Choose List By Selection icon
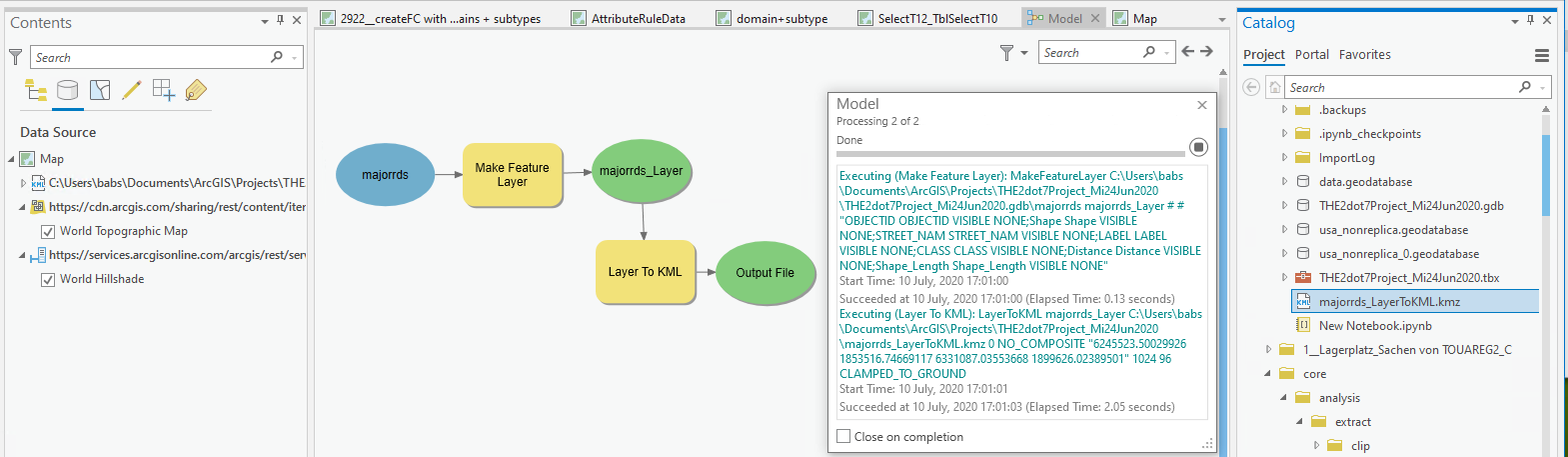Image resolution: width=1568 pixels, height=457 pixels. [x=100, y=91]
